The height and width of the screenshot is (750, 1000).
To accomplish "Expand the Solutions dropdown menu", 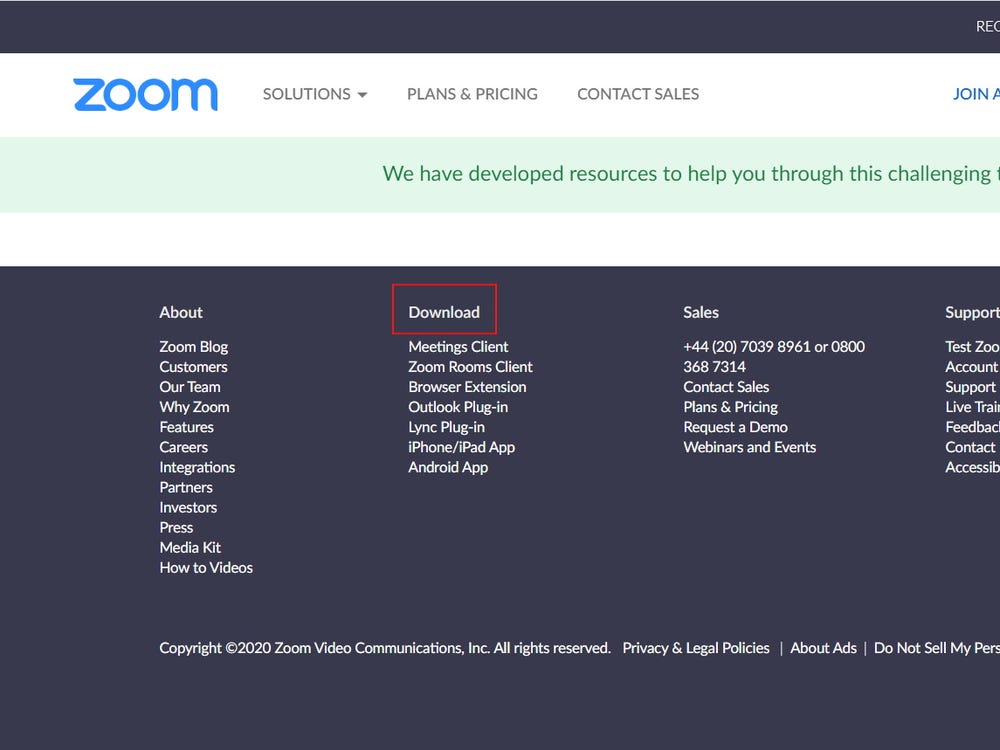I will (314, 94).
